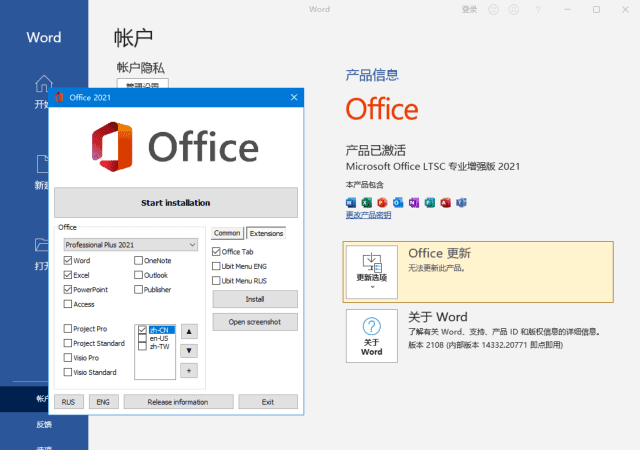Enable the Ubit Menu RUS checkbox
The height and width of the screenshot is (450, 640).
pyautogui.click(x=216, y=281)
